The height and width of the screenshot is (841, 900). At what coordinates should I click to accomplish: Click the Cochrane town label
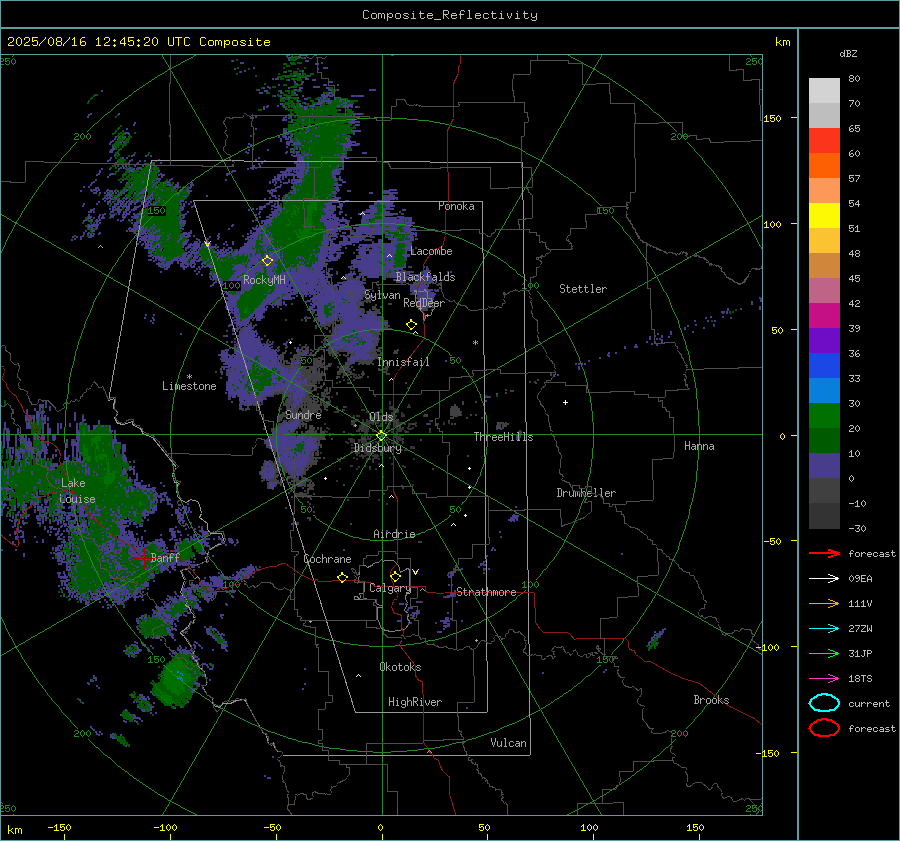(327, 559)
